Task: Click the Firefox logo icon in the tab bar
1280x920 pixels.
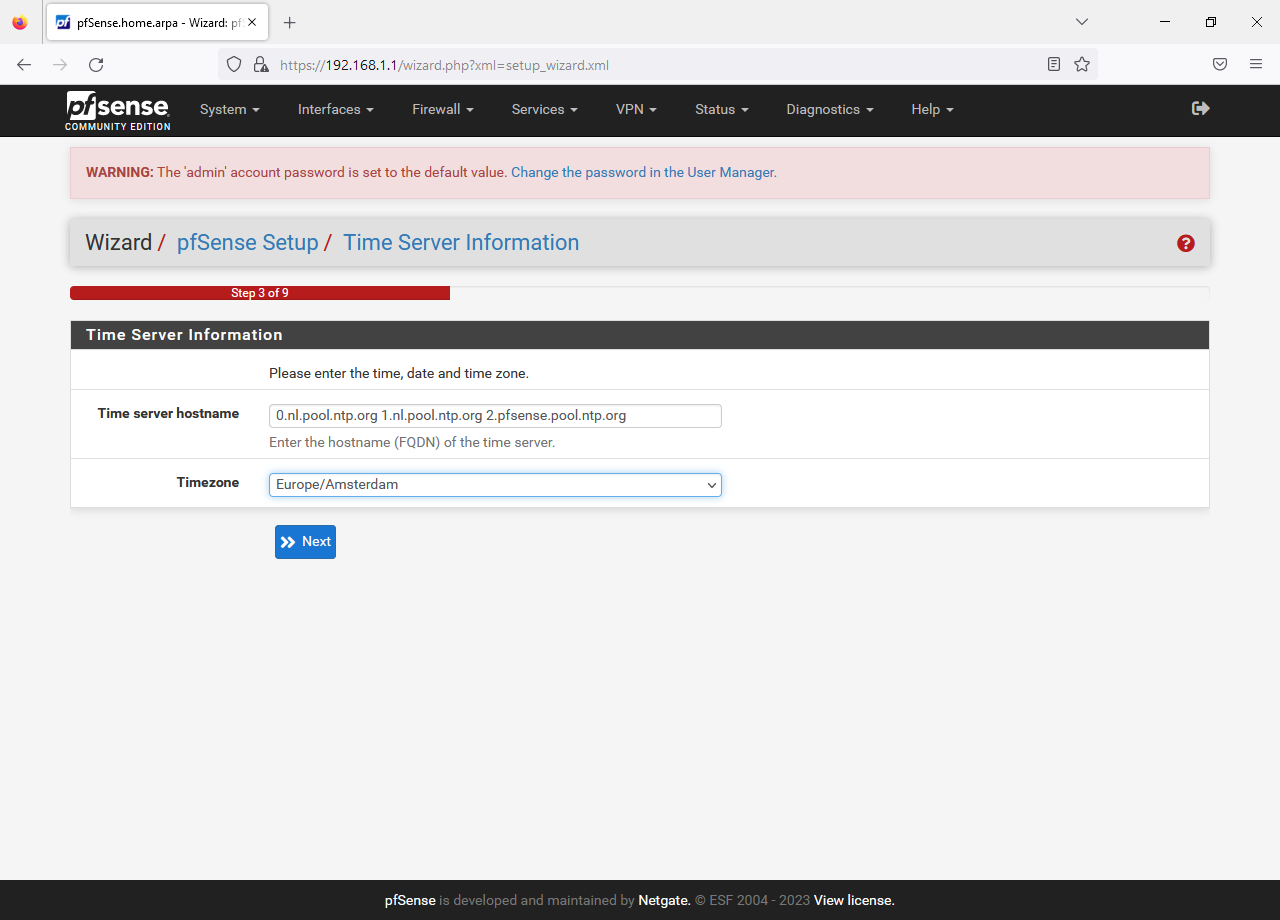Action: click(x=20, y=22)
